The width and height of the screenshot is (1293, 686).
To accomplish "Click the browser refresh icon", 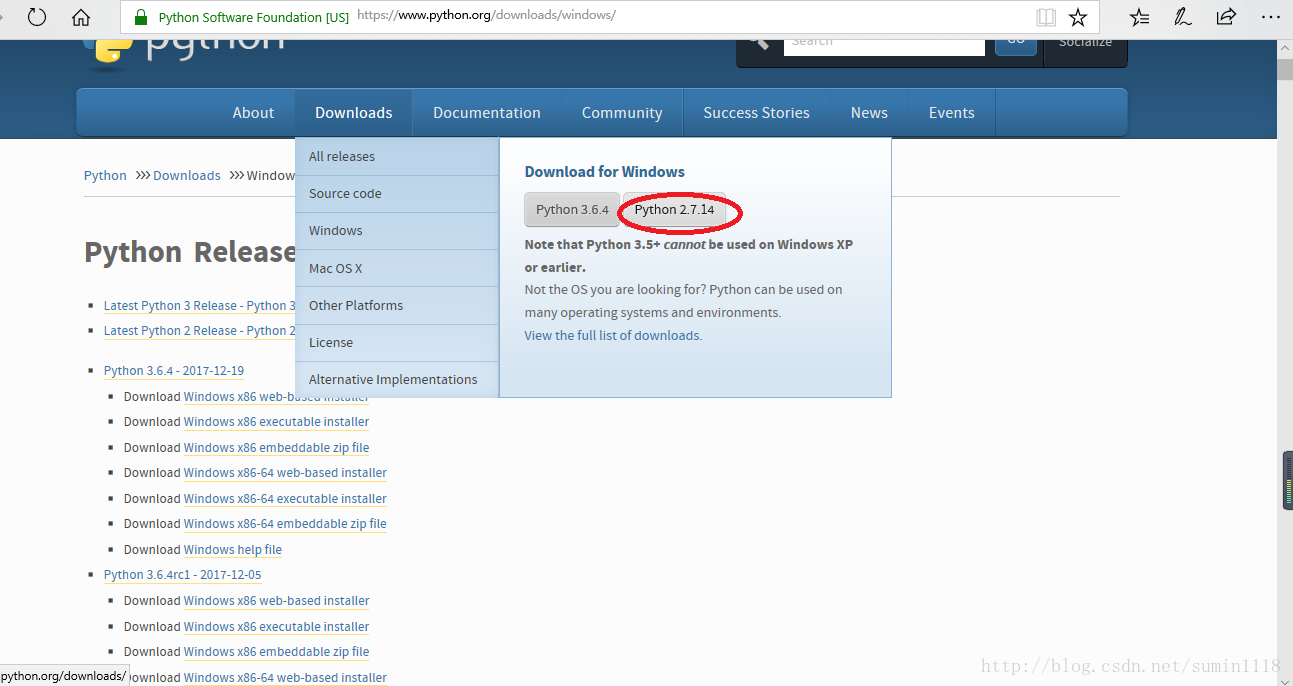I will [37, 17].
